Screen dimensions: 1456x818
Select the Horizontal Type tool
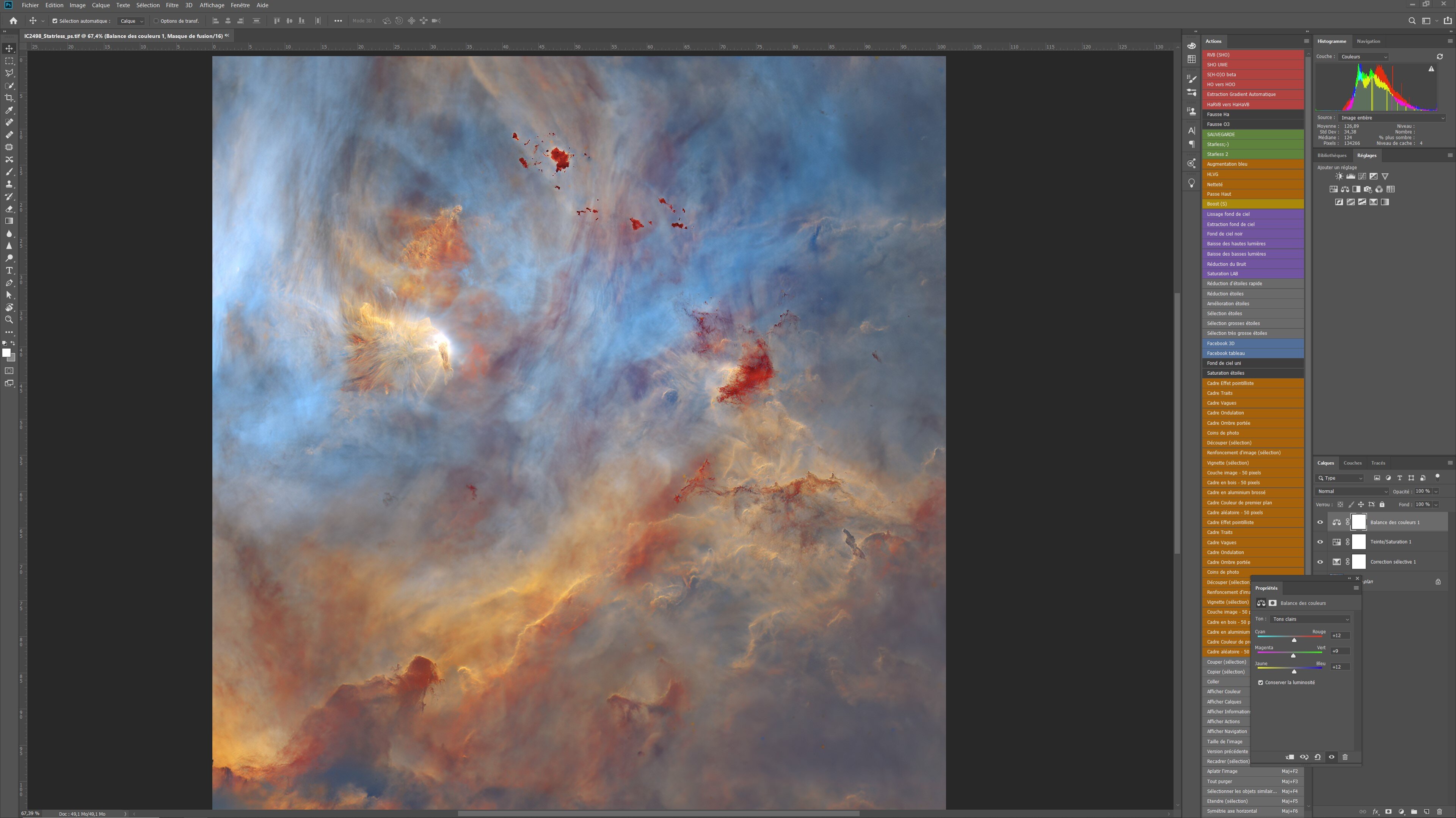click(9, 270)
